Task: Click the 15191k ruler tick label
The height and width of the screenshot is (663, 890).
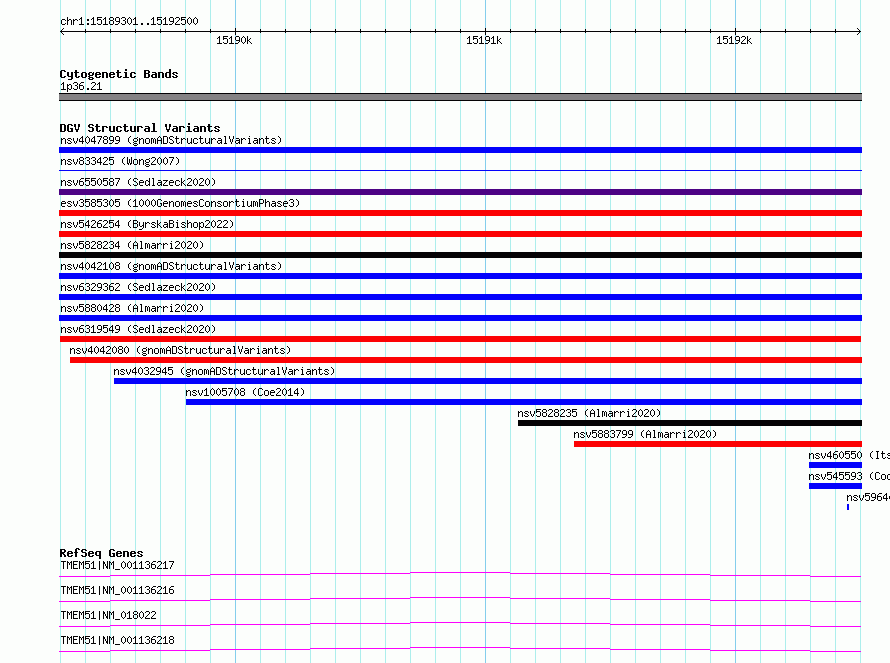Action: (484, 40)
